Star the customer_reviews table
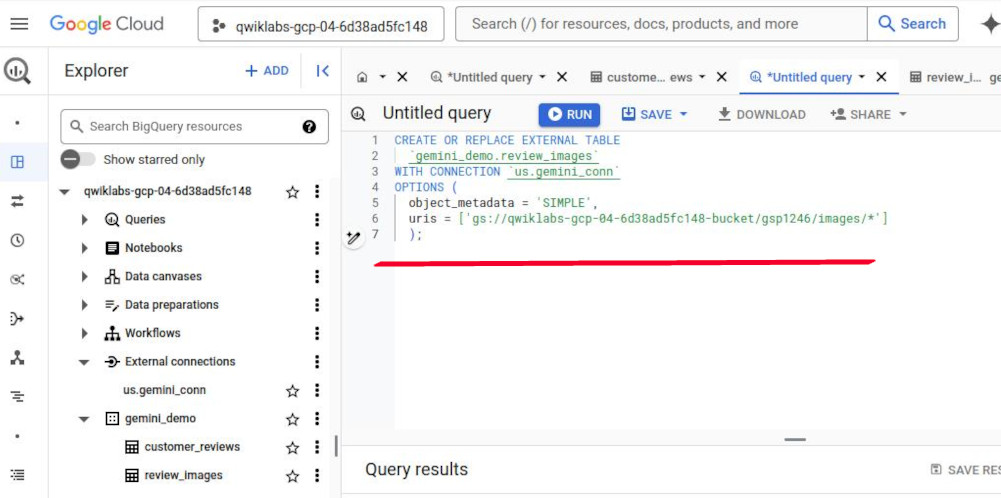 pyautogui.click(x=292, y=448)
